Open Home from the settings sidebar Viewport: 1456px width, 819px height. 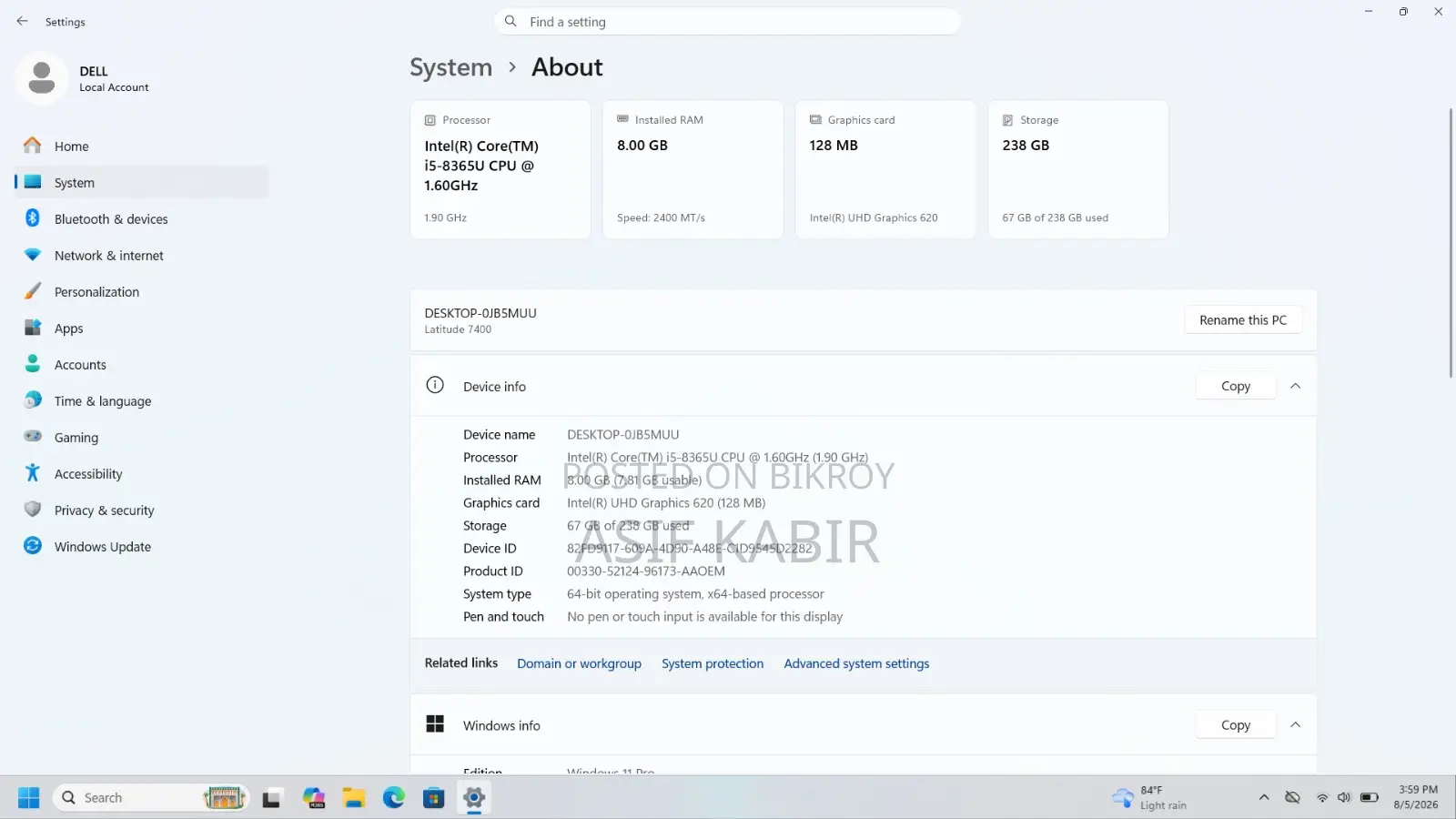141,147
